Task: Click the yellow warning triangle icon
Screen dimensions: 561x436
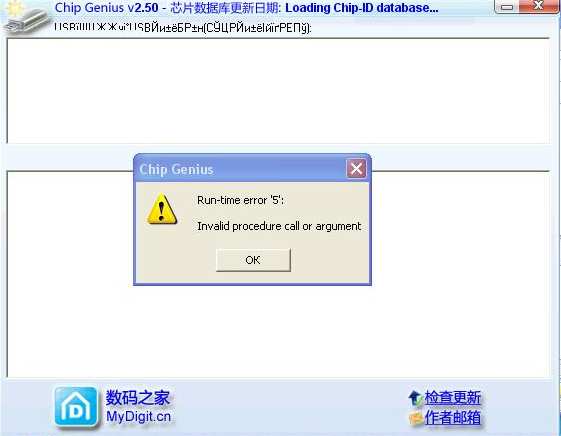Action: (162, 209)
